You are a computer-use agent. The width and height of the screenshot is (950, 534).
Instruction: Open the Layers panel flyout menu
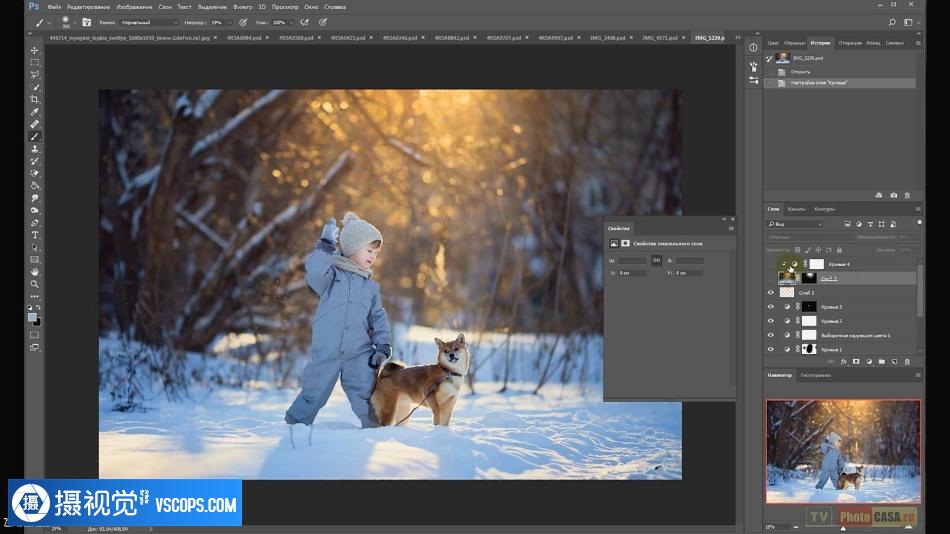[x=918, y=209]
